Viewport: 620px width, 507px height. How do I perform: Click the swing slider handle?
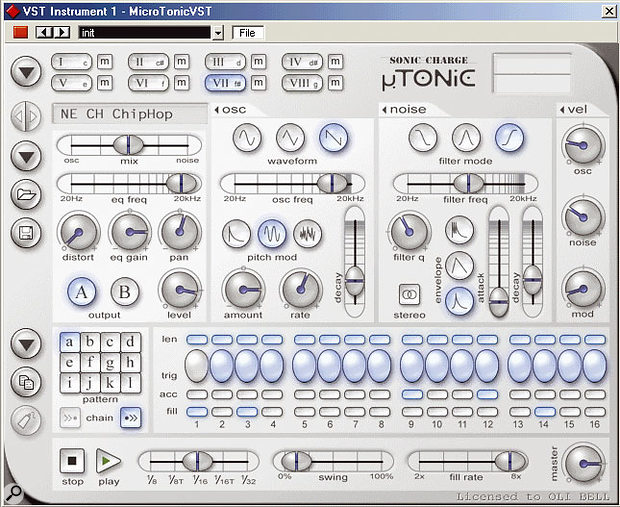[x=297, y=462]
